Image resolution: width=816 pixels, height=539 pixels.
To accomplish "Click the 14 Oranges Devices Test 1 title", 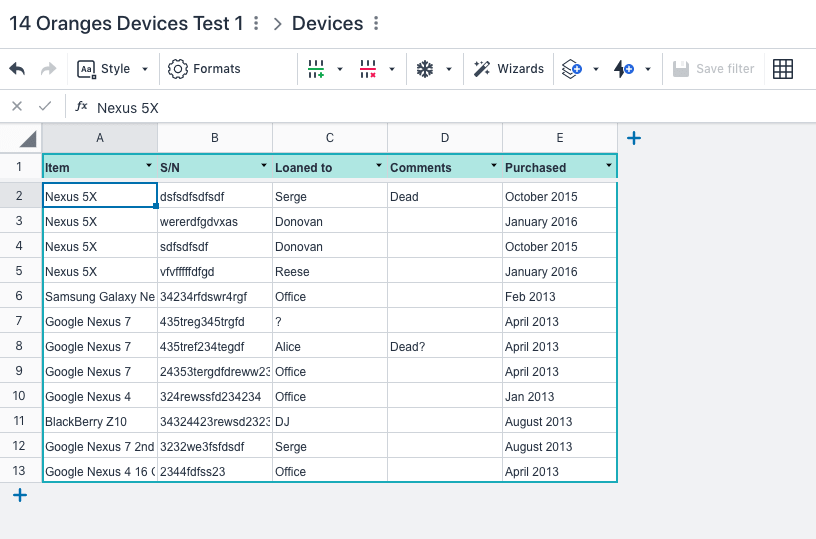I will click(126, 23).
